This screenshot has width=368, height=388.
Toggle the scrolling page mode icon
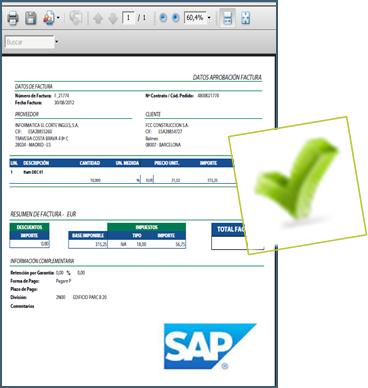227,18
